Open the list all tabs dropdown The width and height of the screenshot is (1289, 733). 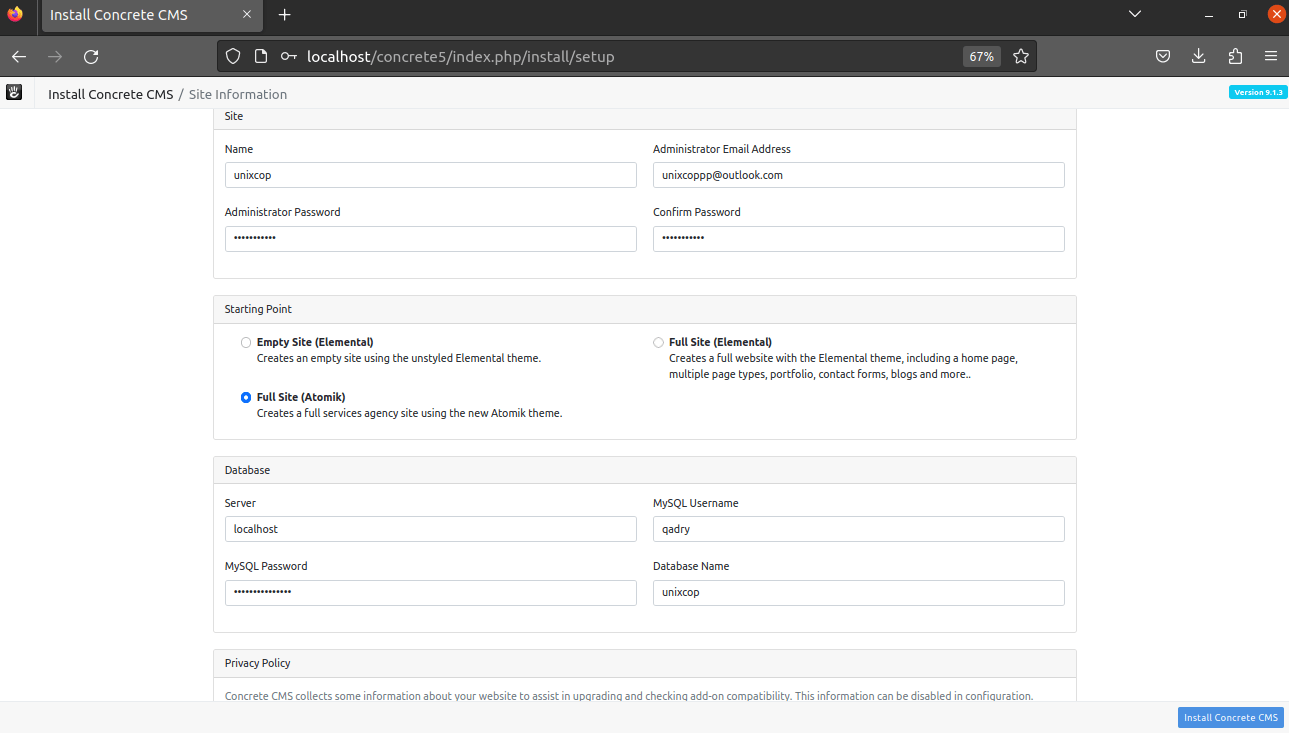click(x=1134, y=14)
